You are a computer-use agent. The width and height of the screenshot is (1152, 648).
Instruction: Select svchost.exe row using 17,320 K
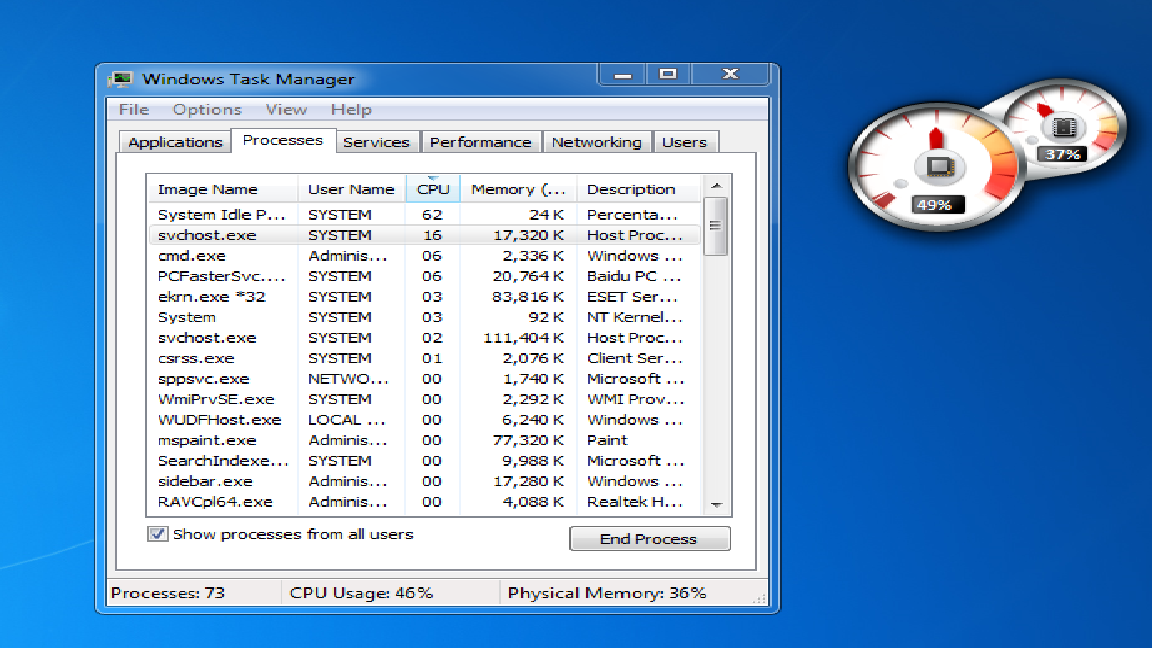[424, 235]
